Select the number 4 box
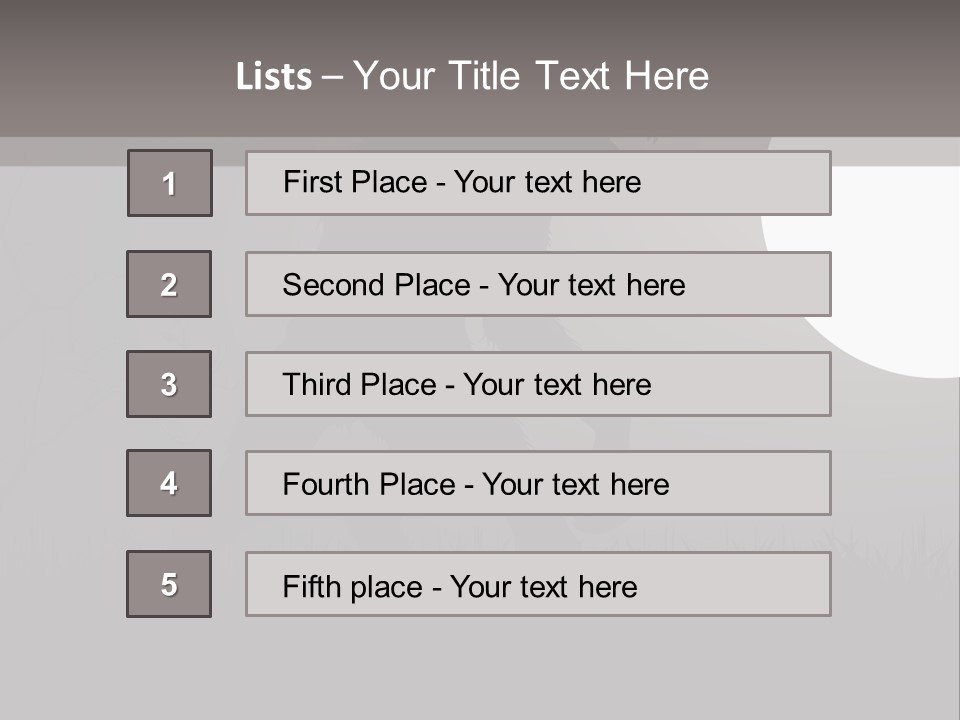Screen dimensions: 960x720 coord(169,483)
